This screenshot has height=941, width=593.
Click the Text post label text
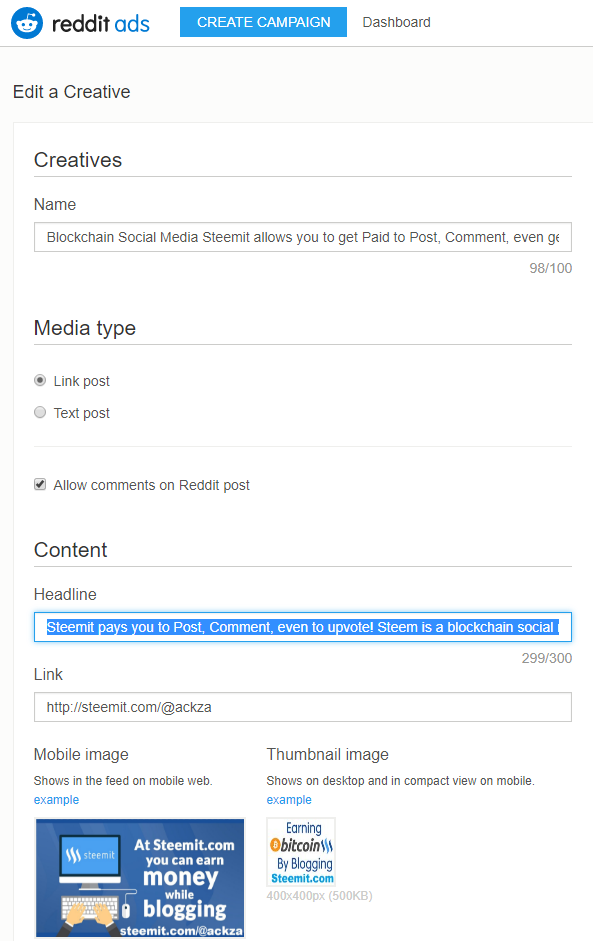coord(82,413)
